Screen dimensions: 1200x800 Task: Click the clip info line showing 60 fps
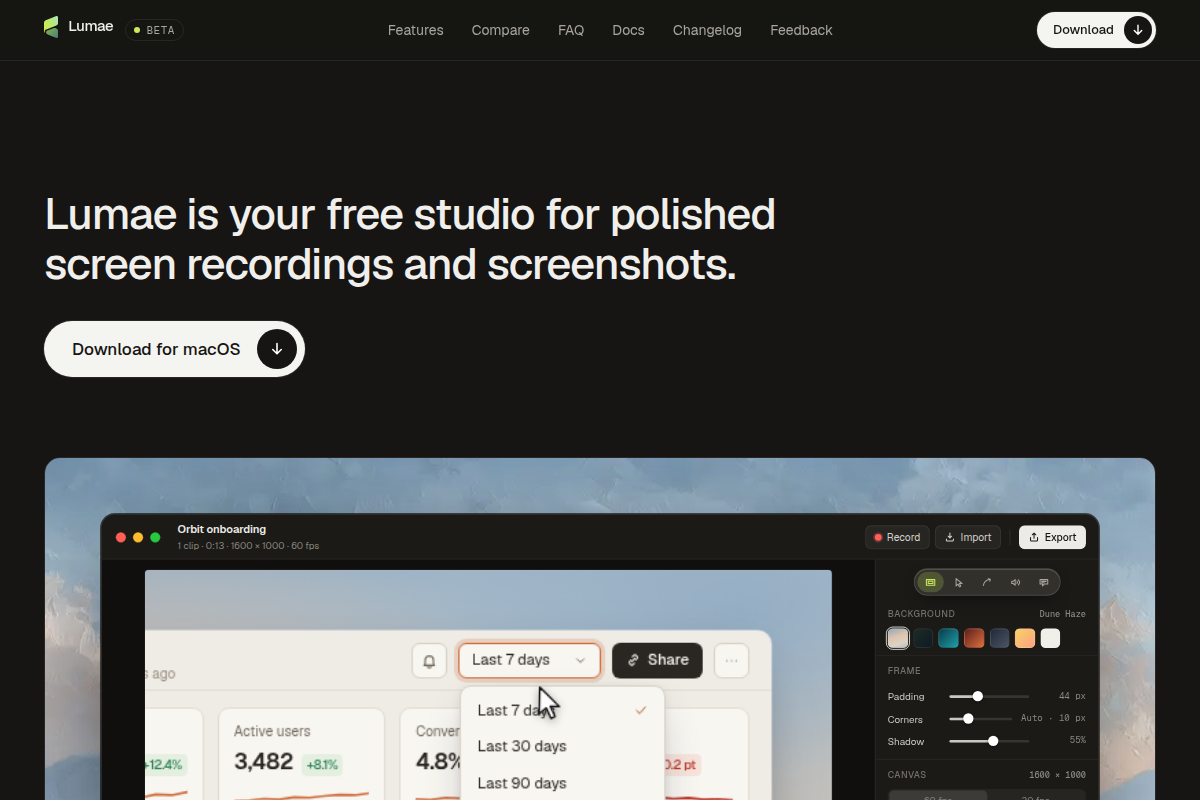248,546
